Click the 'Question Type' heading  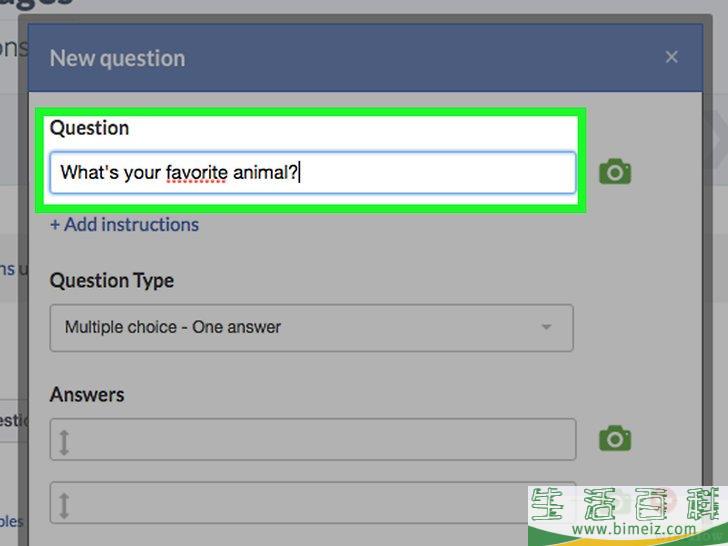tap(112, 280)
